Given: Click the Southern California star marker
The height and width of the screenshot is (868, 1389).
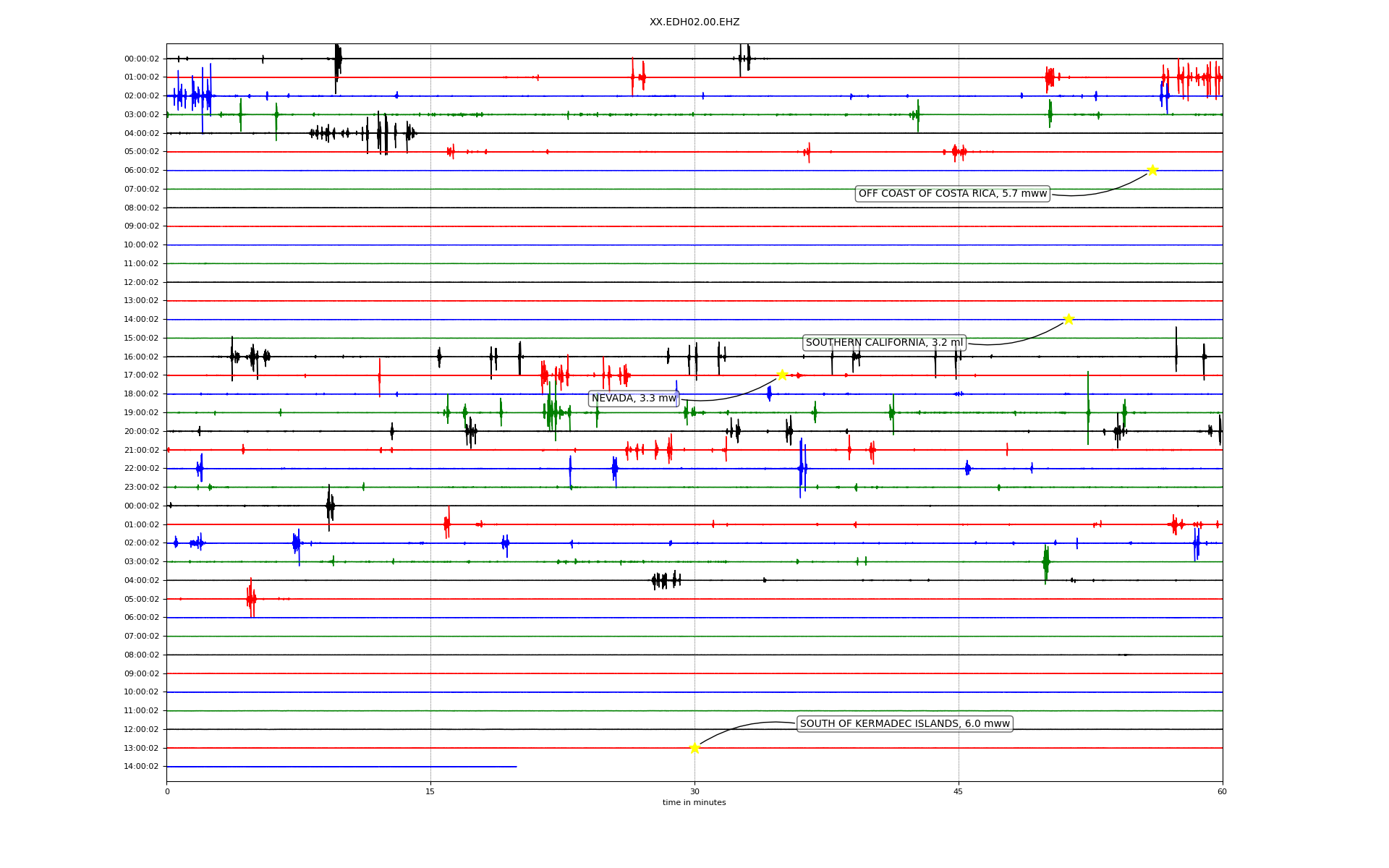Looking at the screenshot, I should pos(1069,319).
